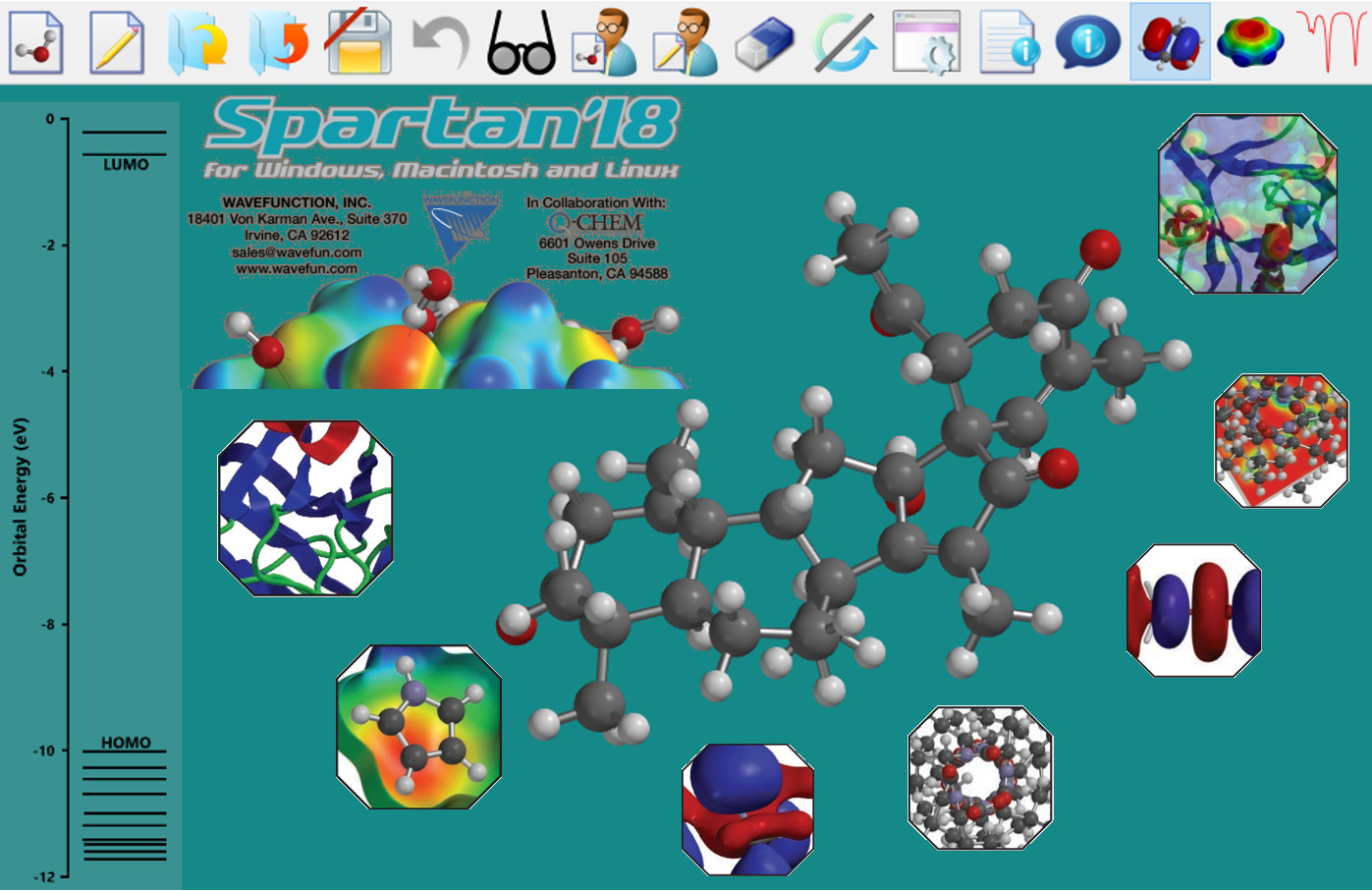Select the LUMO energy level line
This screenshot has width=1372, height=891.
[124, 154]
